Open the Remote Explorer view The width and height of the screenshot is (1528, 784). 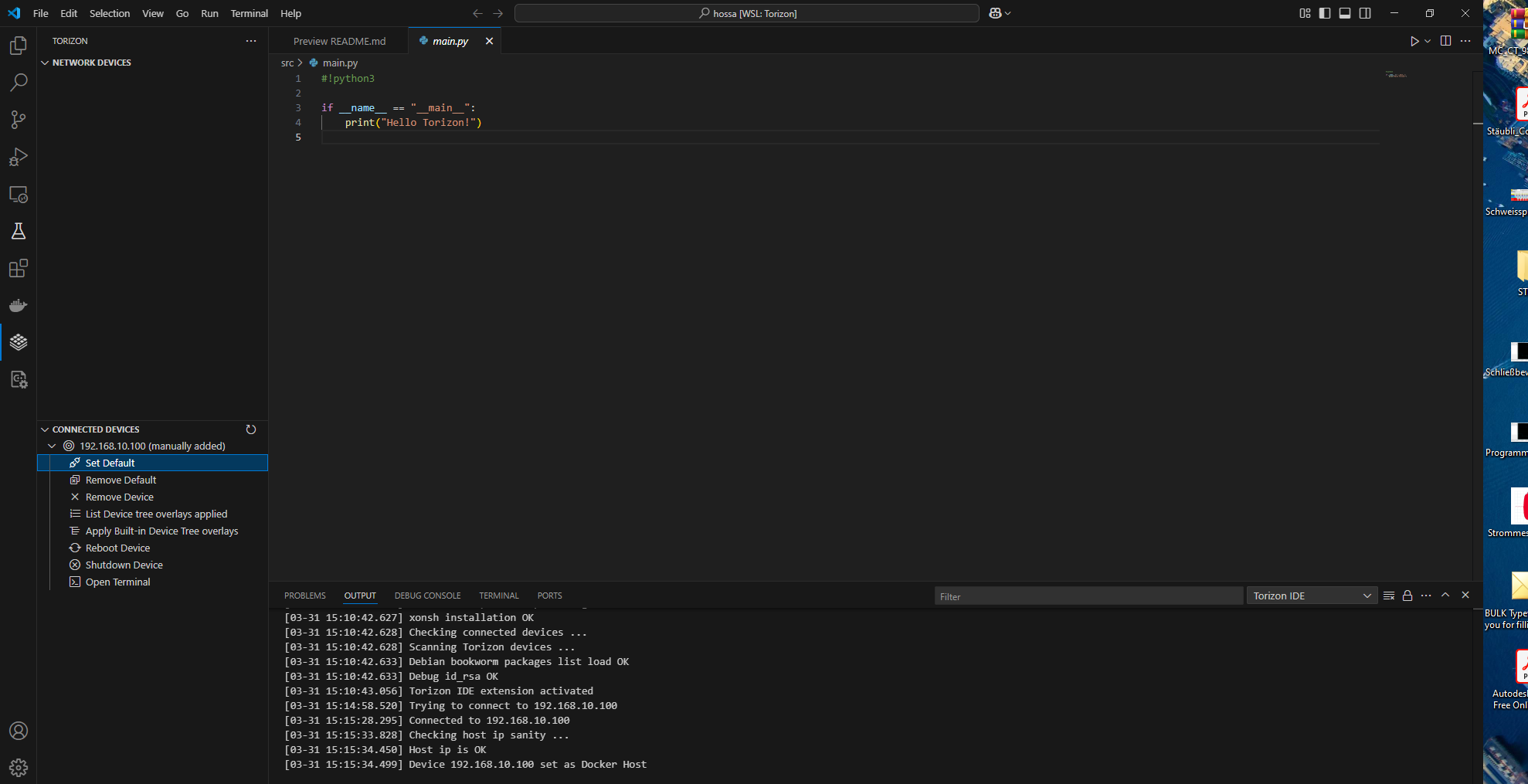[x=19, y=194]
